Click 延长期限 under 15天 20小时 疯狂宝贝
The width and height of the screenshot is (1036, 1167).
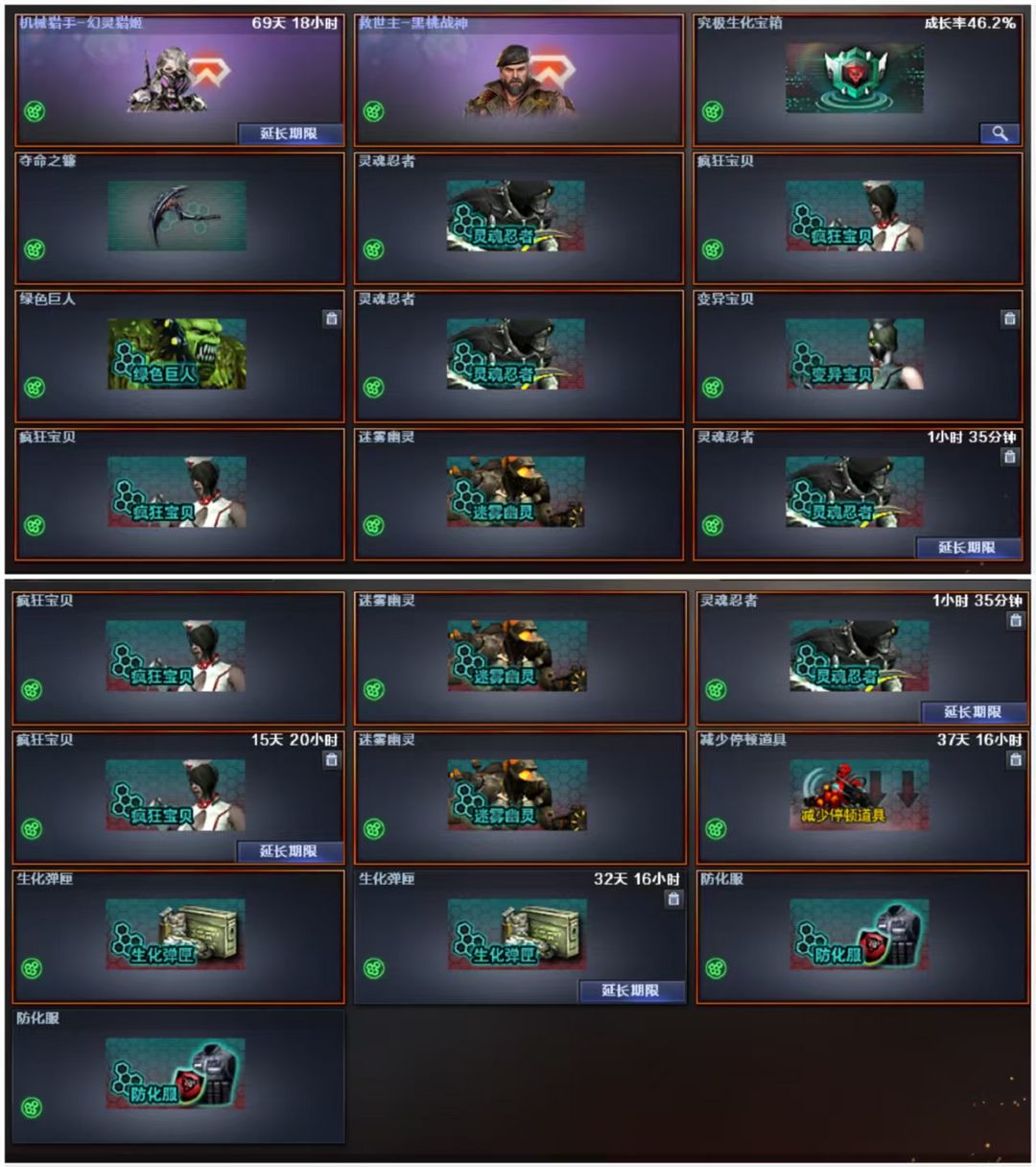click(290, 851)
